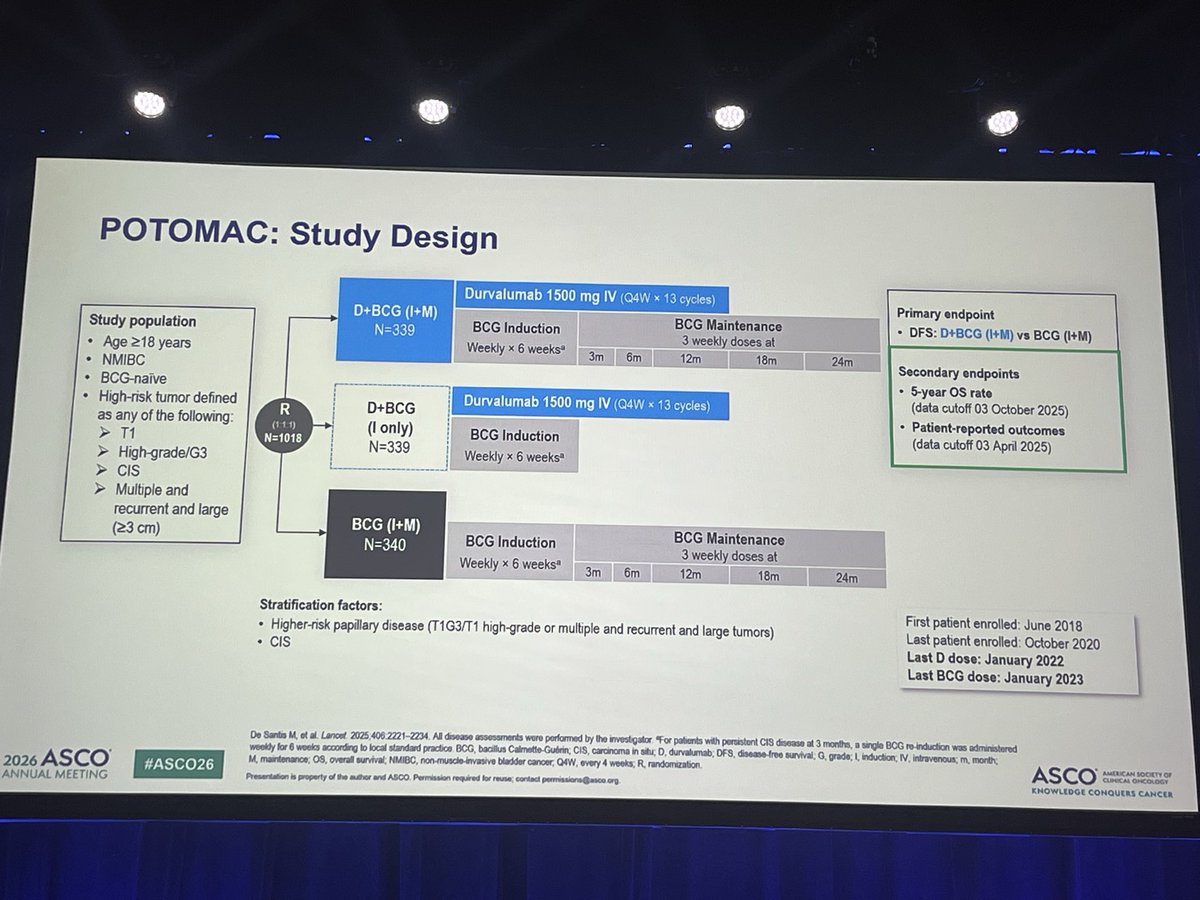1200x900 pixels.
Task: Click the "3m" cell in BCG (I+M) control arm
Action: pyautogui.click(x=594, y=572)
